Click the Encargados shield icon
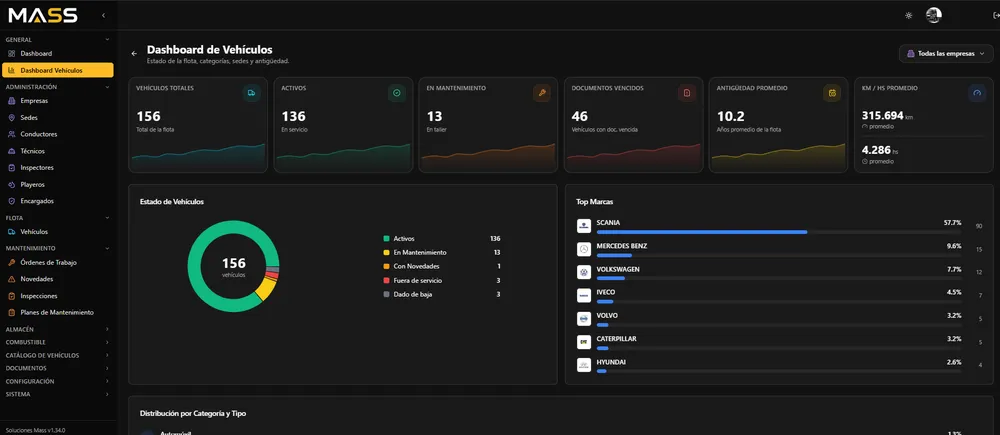Viewport: 1000px width, 435px height. (x=11, y=201)
